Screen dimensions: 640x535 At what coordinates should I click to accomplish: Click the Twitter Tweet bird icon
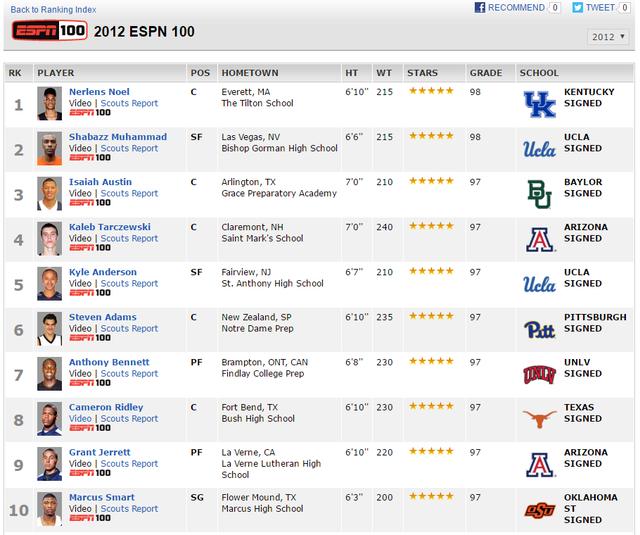[577, 7]
